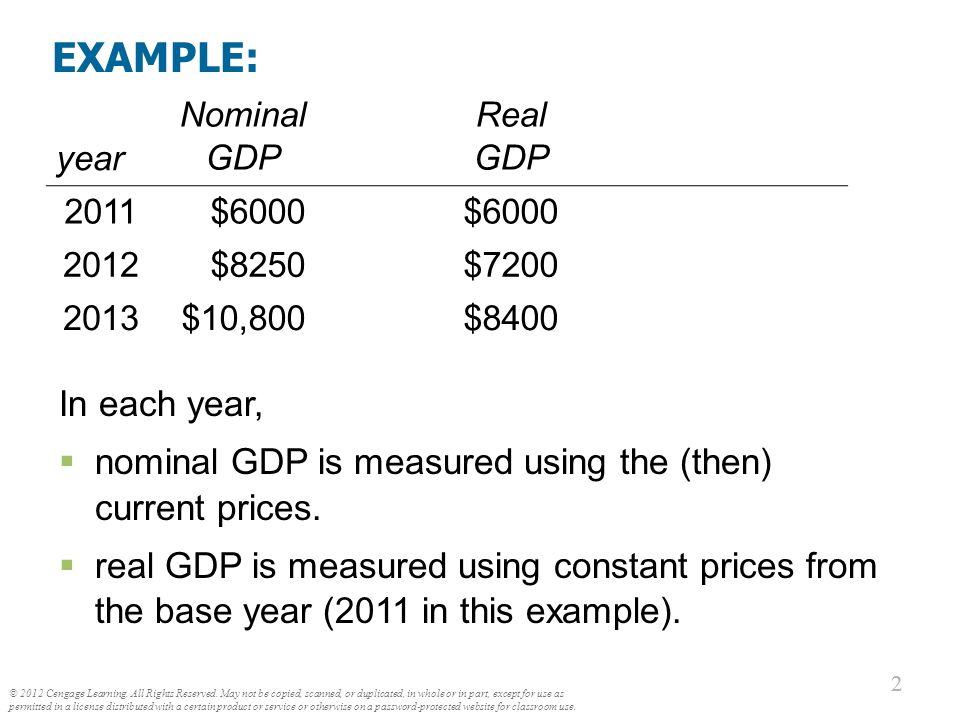Click the green bullet beside real GDP text
The height and width of the screenshot is (720, 960).
click(x=67, y=564)
